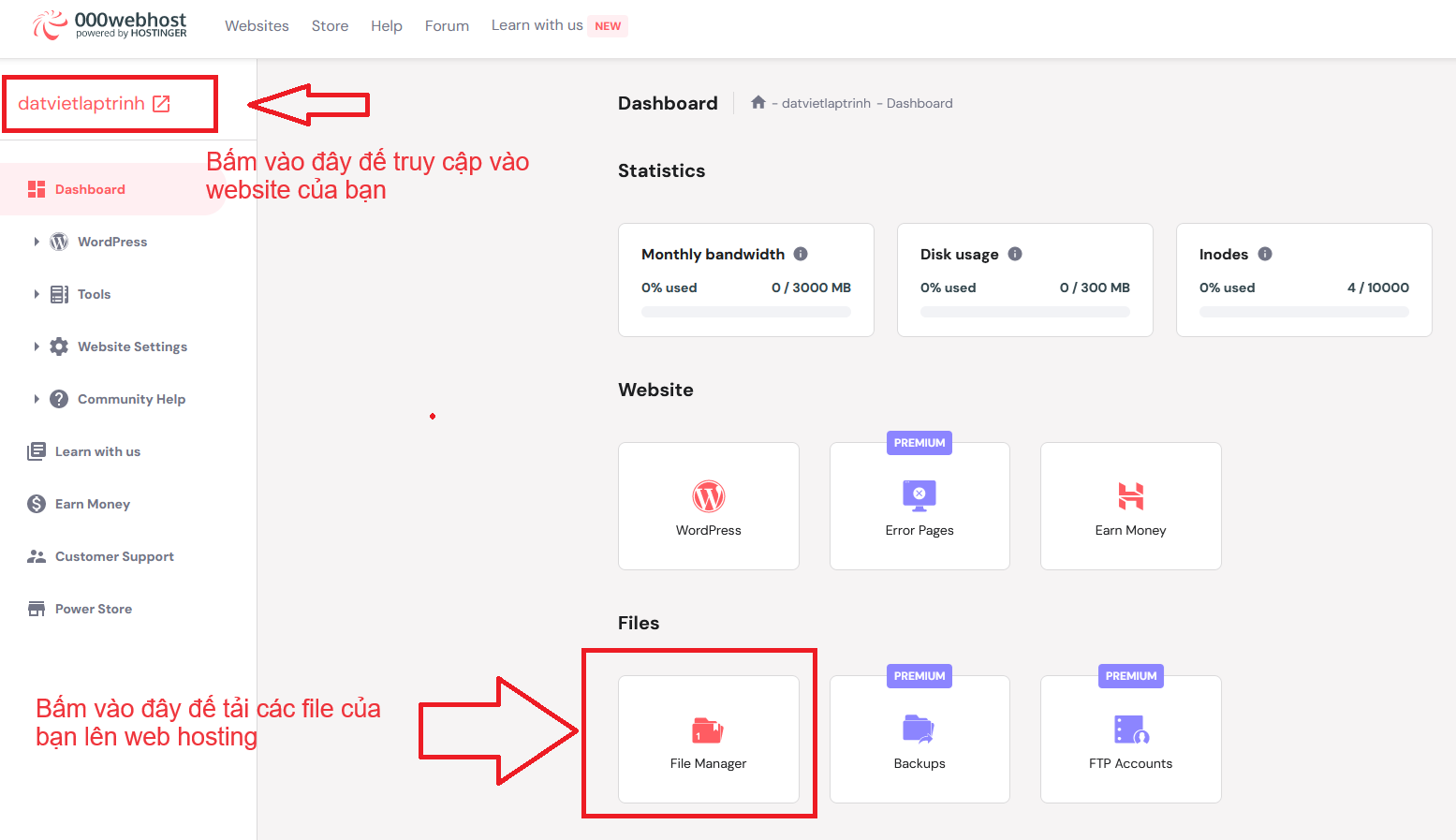Click the Website Settings gear icon
The width and height of the screenshot is (1456, 840).
coord(59,346)
